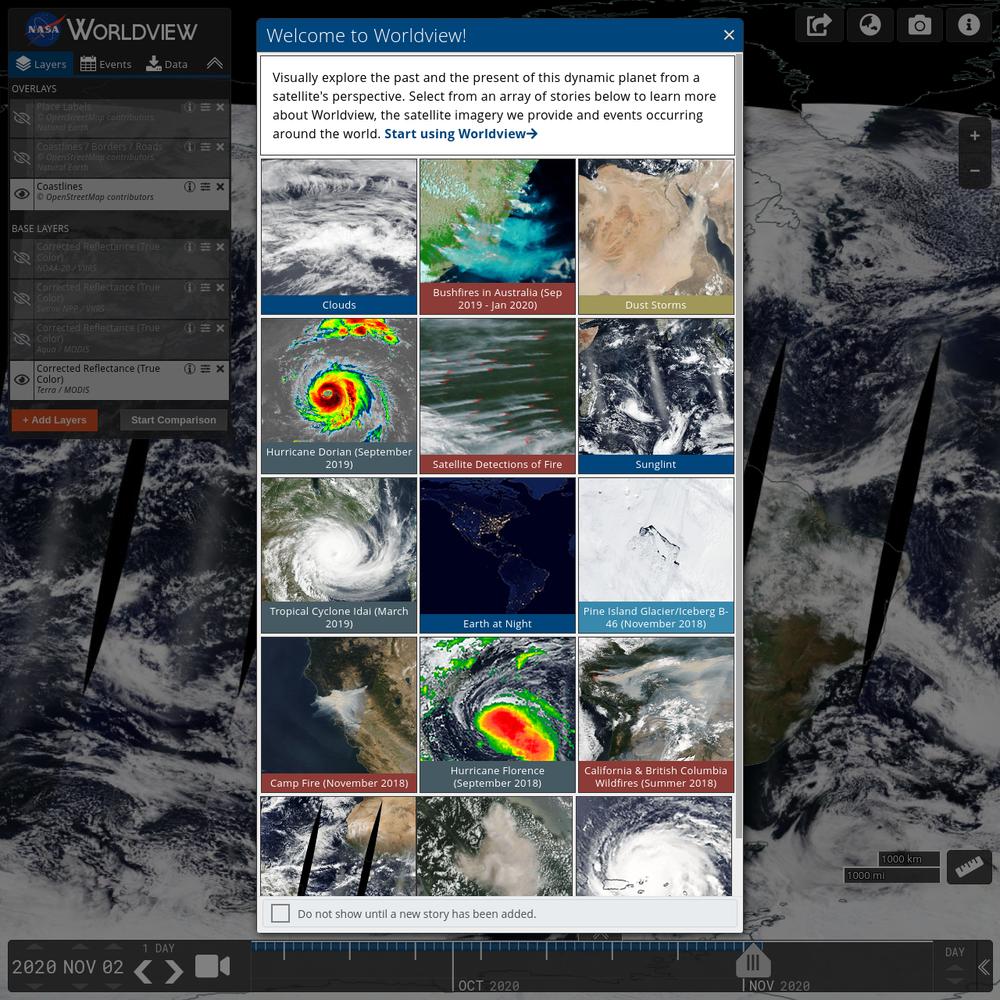Open Camp Fire (November 2018) story
The height and width of the screenshot is (1000, 1000).
click(x=339, y=715)
